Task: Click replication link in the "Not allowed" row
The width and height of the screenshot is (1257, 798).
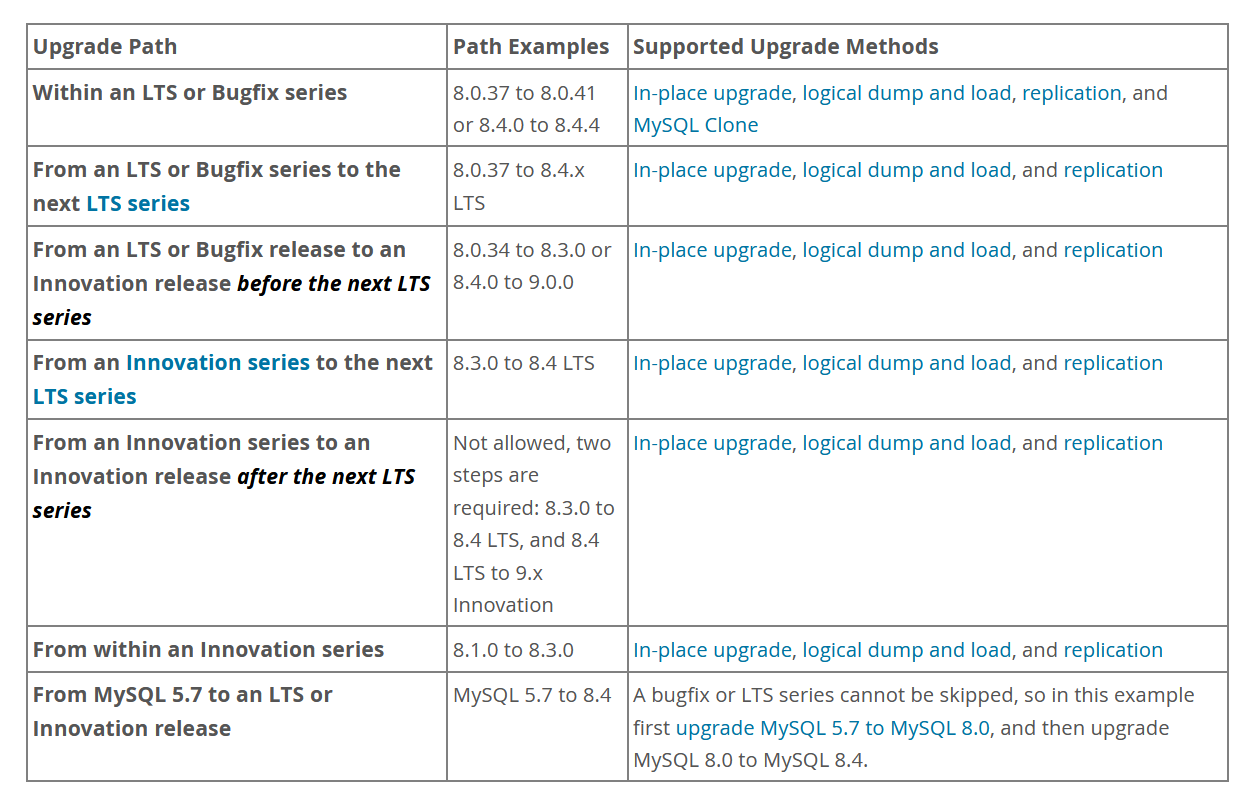Action: point(1112,443)
